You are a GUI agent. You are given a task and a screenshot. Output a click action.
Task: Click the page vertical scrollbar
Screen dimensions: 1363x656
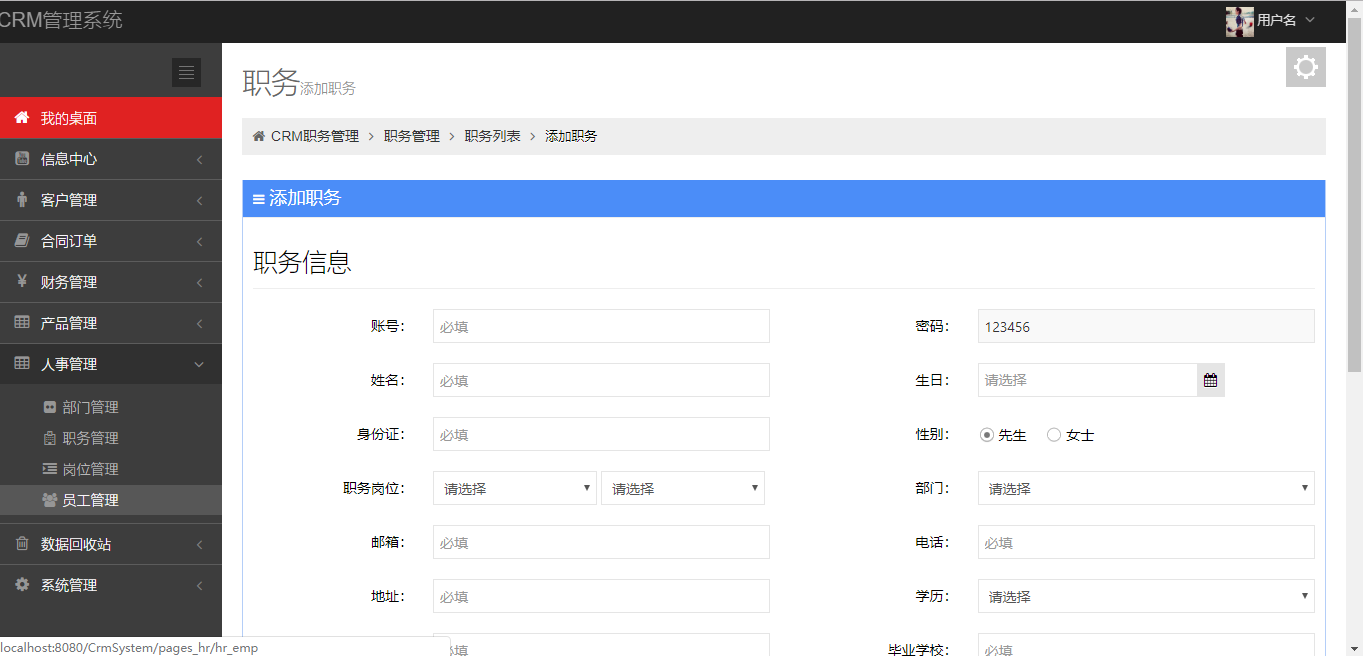pos(1355,194)
